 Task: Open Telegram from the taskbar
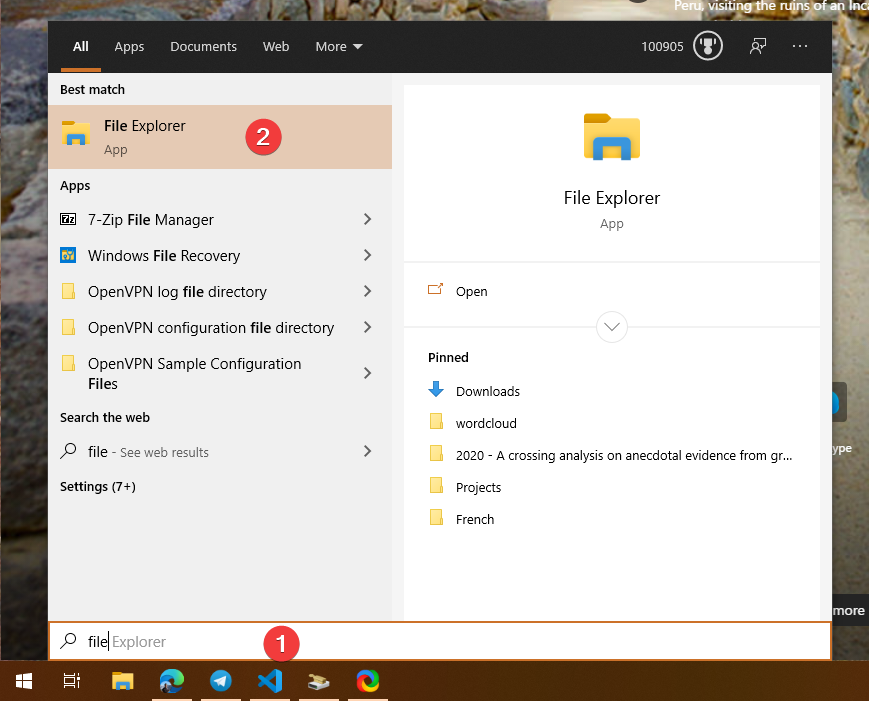(x=221, y=681)
